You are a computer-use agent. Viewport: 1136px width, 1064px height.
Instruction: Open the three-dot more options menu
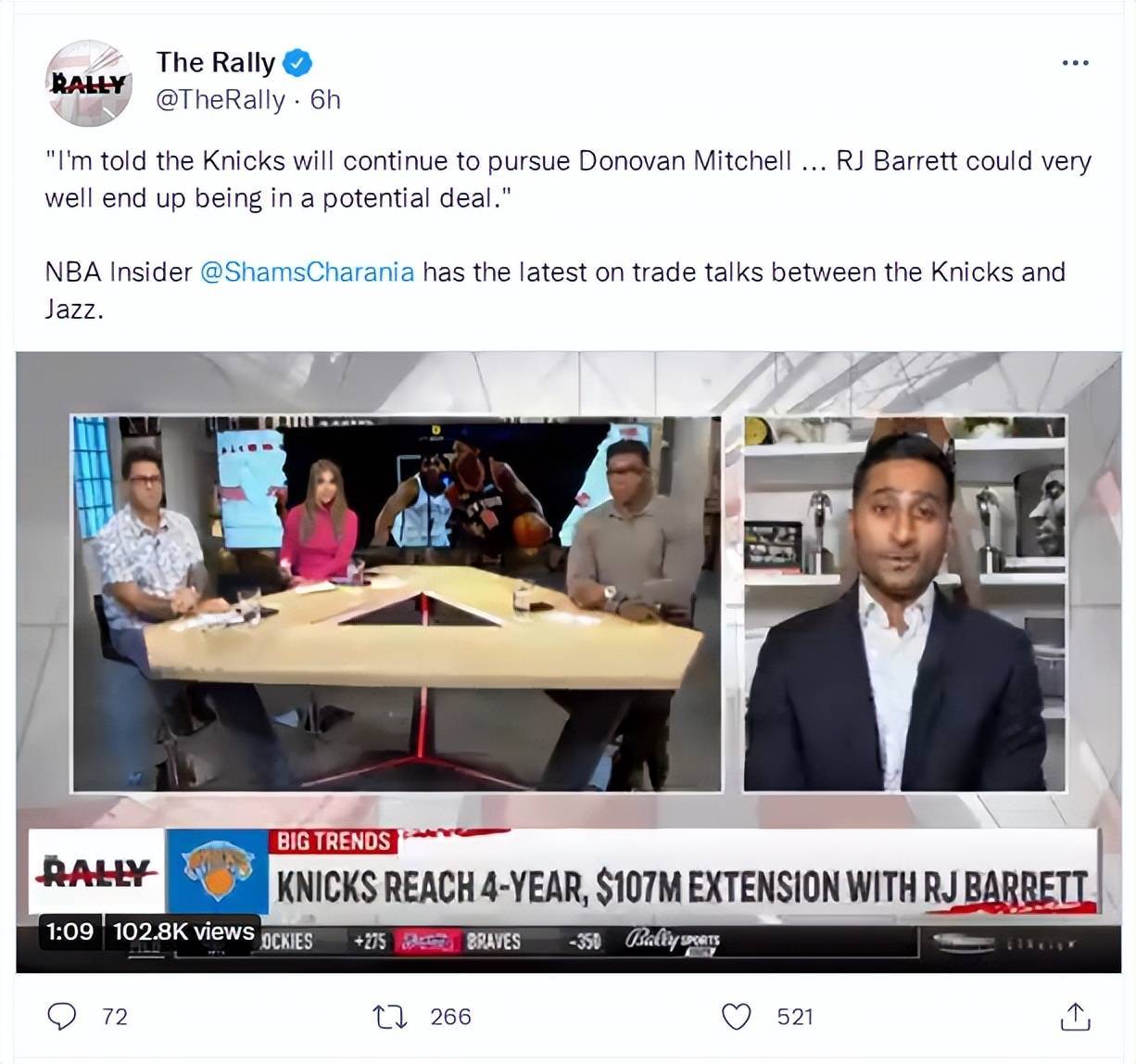pos(1075,63)
